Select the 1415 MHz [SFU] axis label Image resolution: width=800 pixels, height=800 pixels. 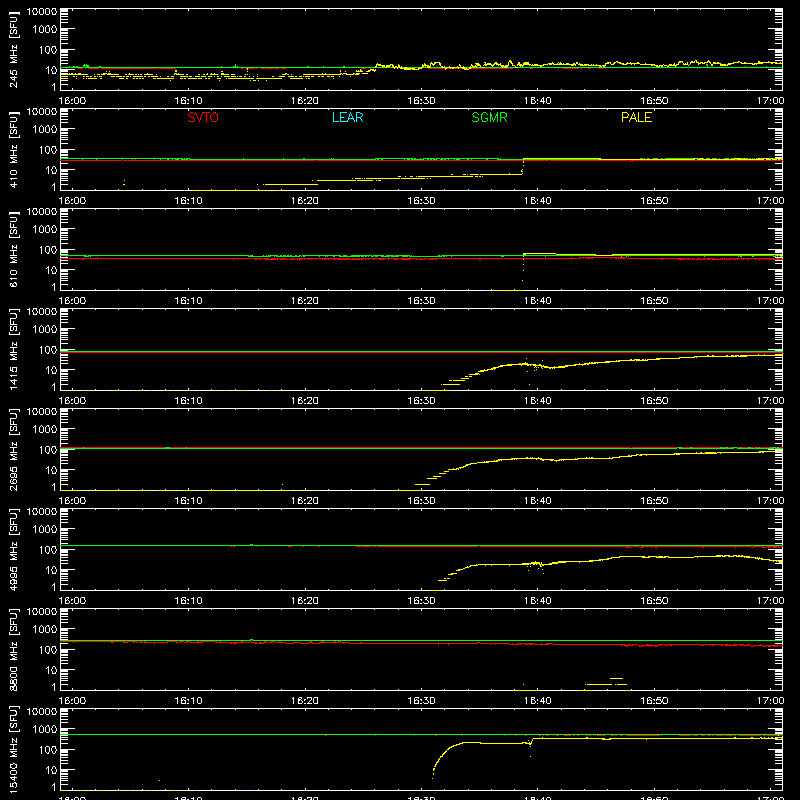coord(14,350)
